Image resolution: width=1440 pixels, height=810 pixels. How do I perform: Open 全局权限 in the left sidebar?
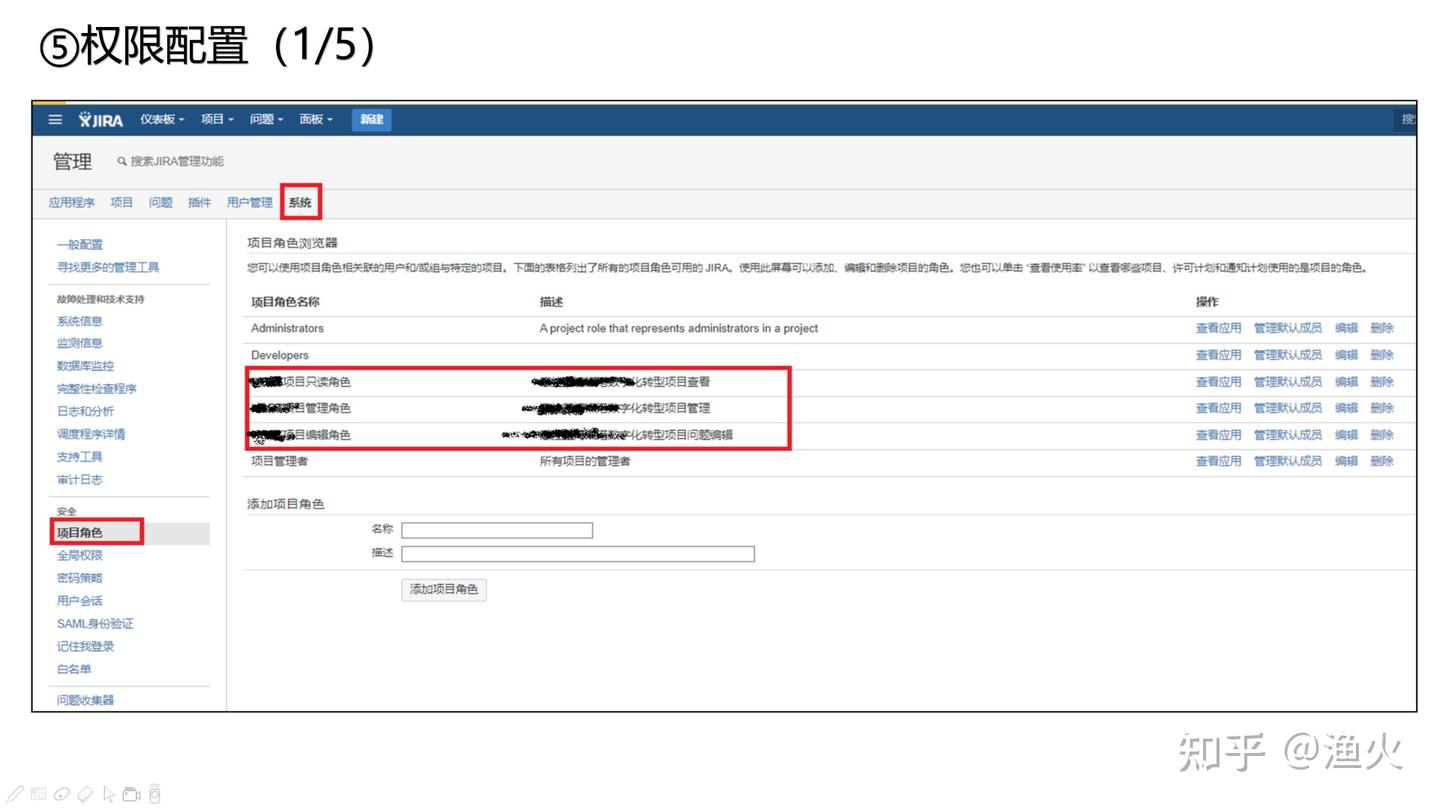tap(80, 556)
